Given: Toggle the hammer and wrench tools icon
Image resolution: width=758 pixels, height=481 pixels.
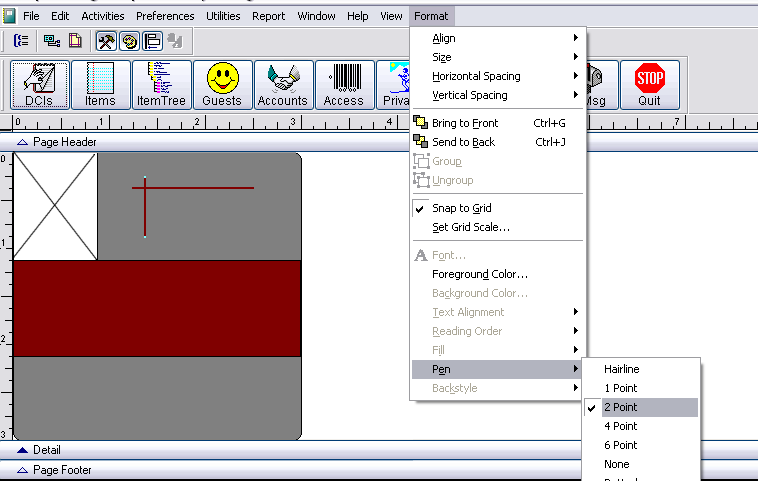Looking at the screenshot, I should [x=106, y=41].
